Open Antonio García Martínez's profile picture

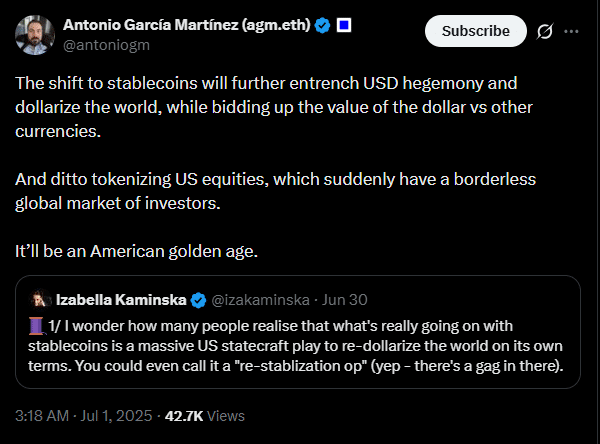tap(35, 35)
